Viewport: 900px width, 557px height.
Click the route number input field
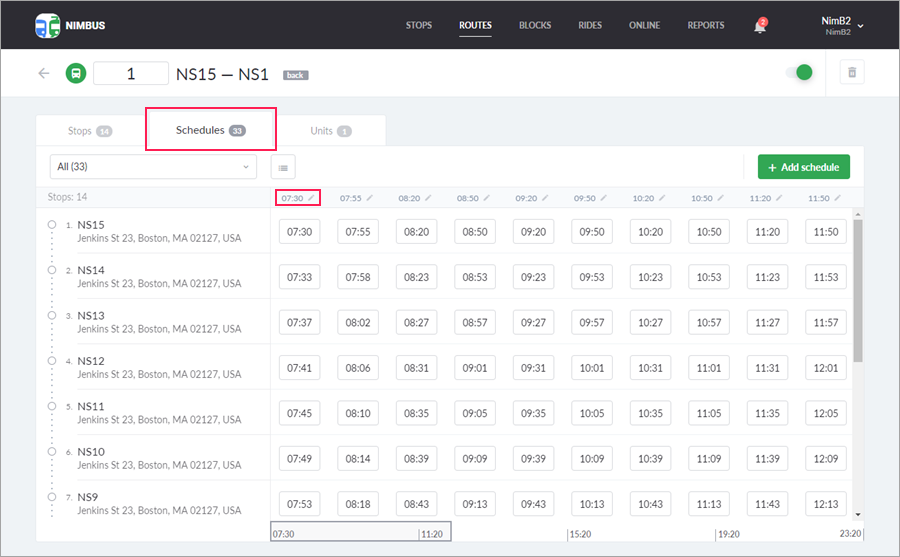(131, 73)
